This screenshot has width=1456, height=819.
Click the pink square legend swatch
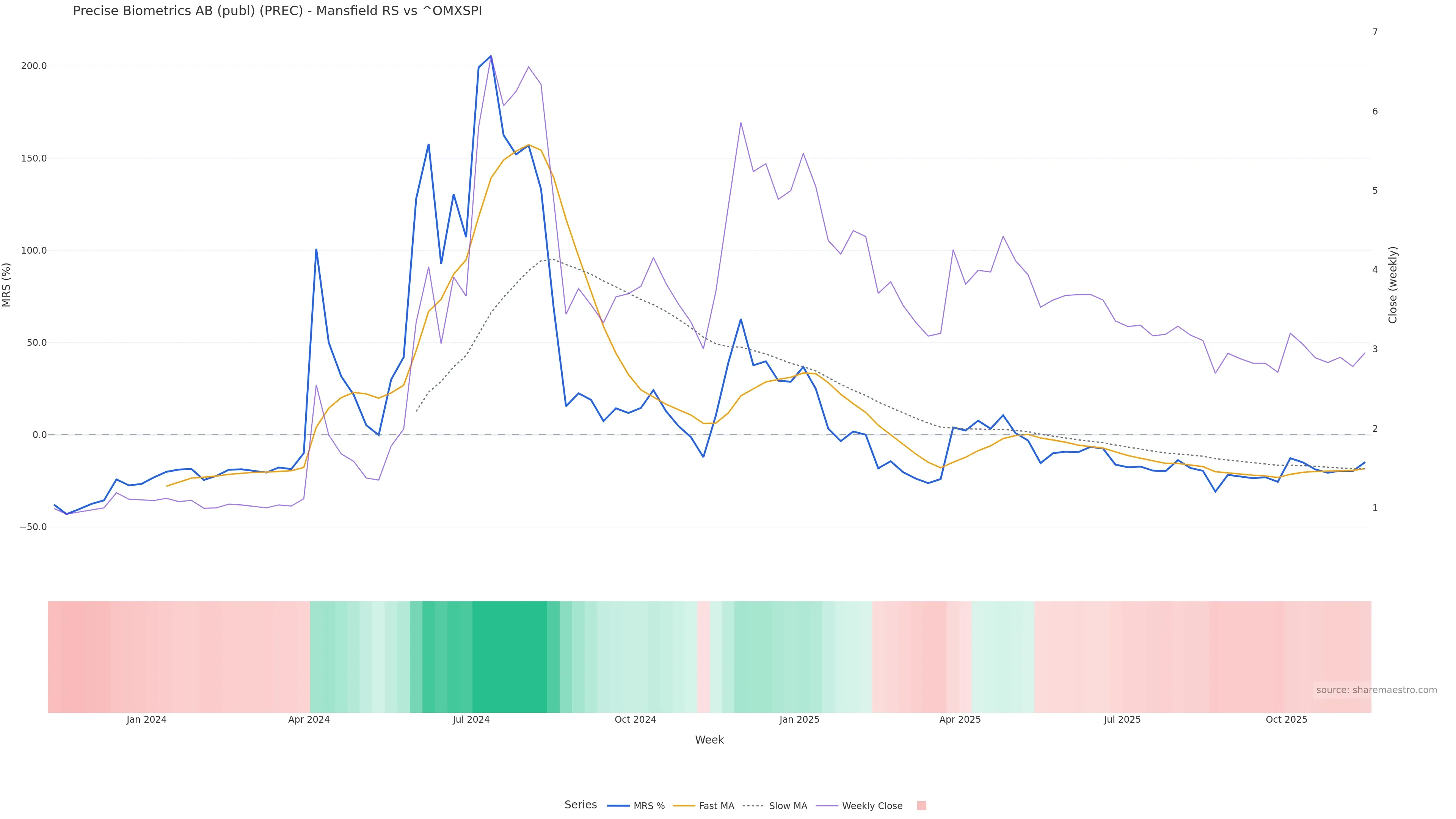[921, 806]
